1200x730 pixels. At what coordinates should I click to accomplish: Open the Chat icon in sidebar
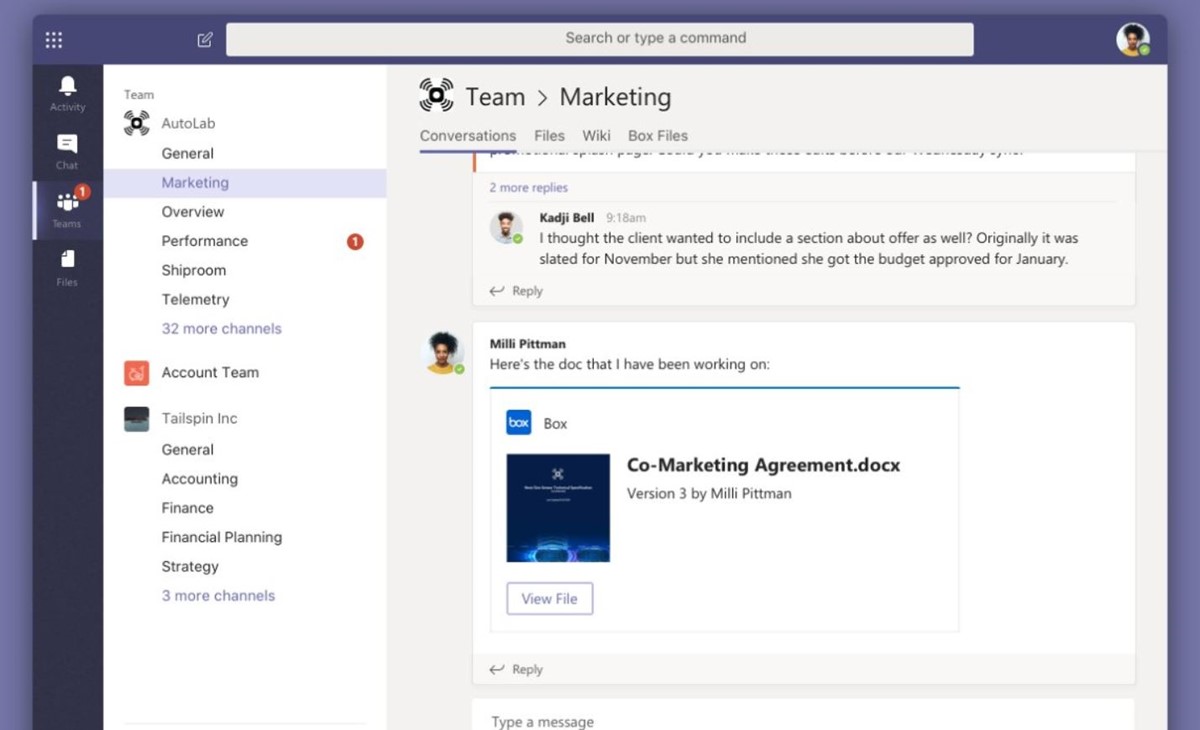point(67,144)
